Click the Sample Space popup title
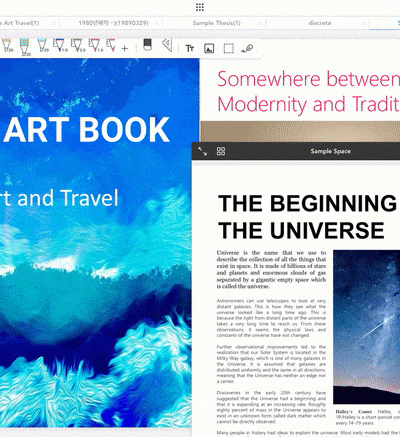Viewport: 400px width, 437px height. click(x=331, y=151)
